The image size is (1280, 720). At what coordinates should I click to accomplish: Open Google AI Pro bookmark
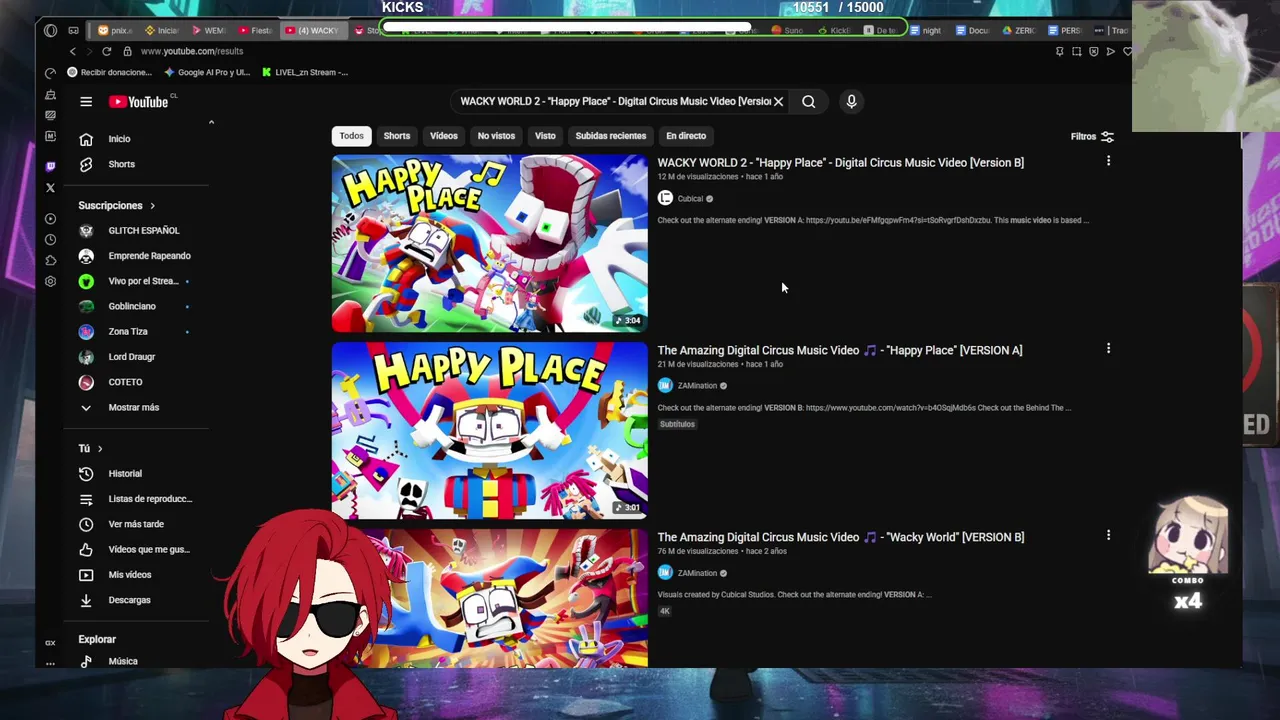[207, 72]
